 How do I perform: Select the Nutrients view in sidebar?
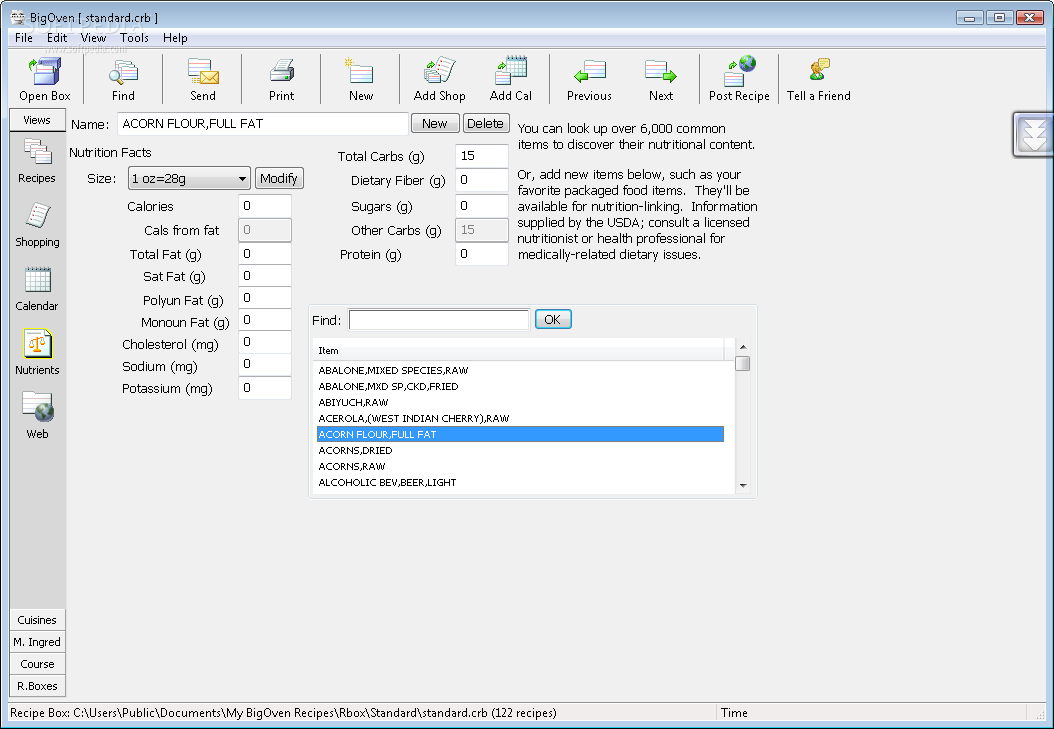37,353
